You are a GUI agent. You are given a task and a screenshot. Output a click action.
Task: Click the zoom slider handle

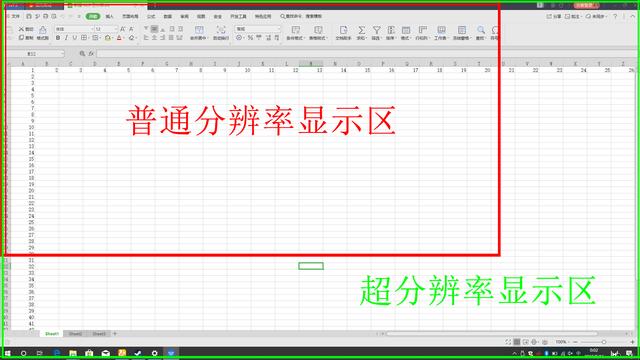click(x=604, y=342)
